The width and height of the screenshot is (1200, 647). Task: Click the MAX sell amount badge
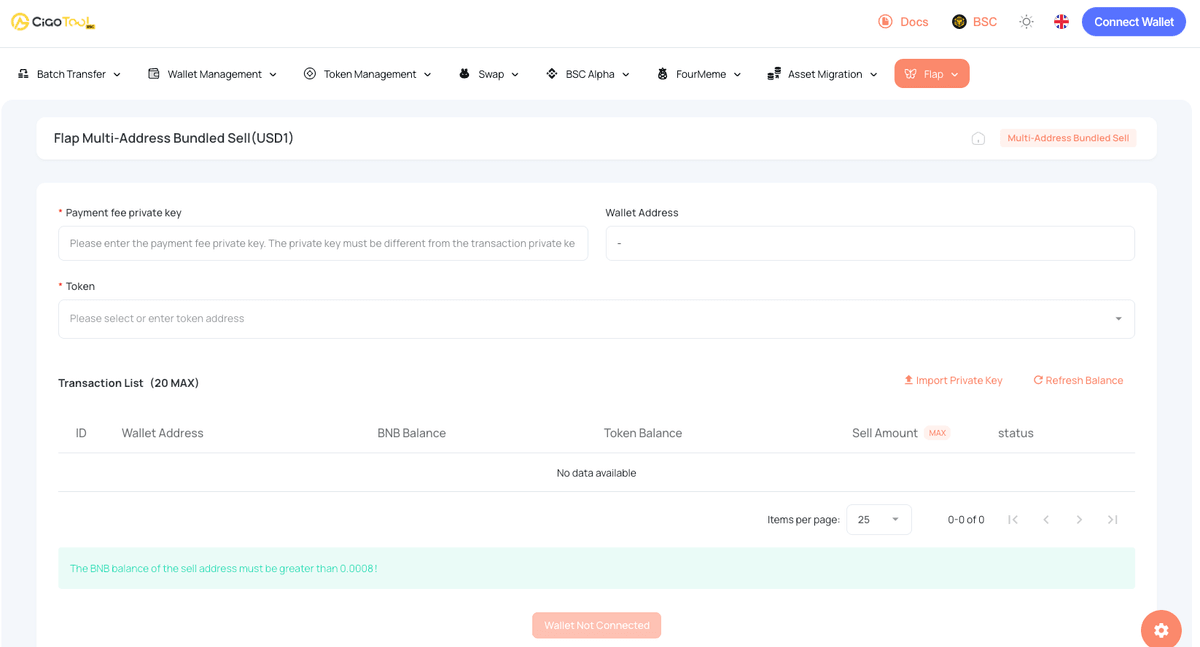[x=937, y=433]
